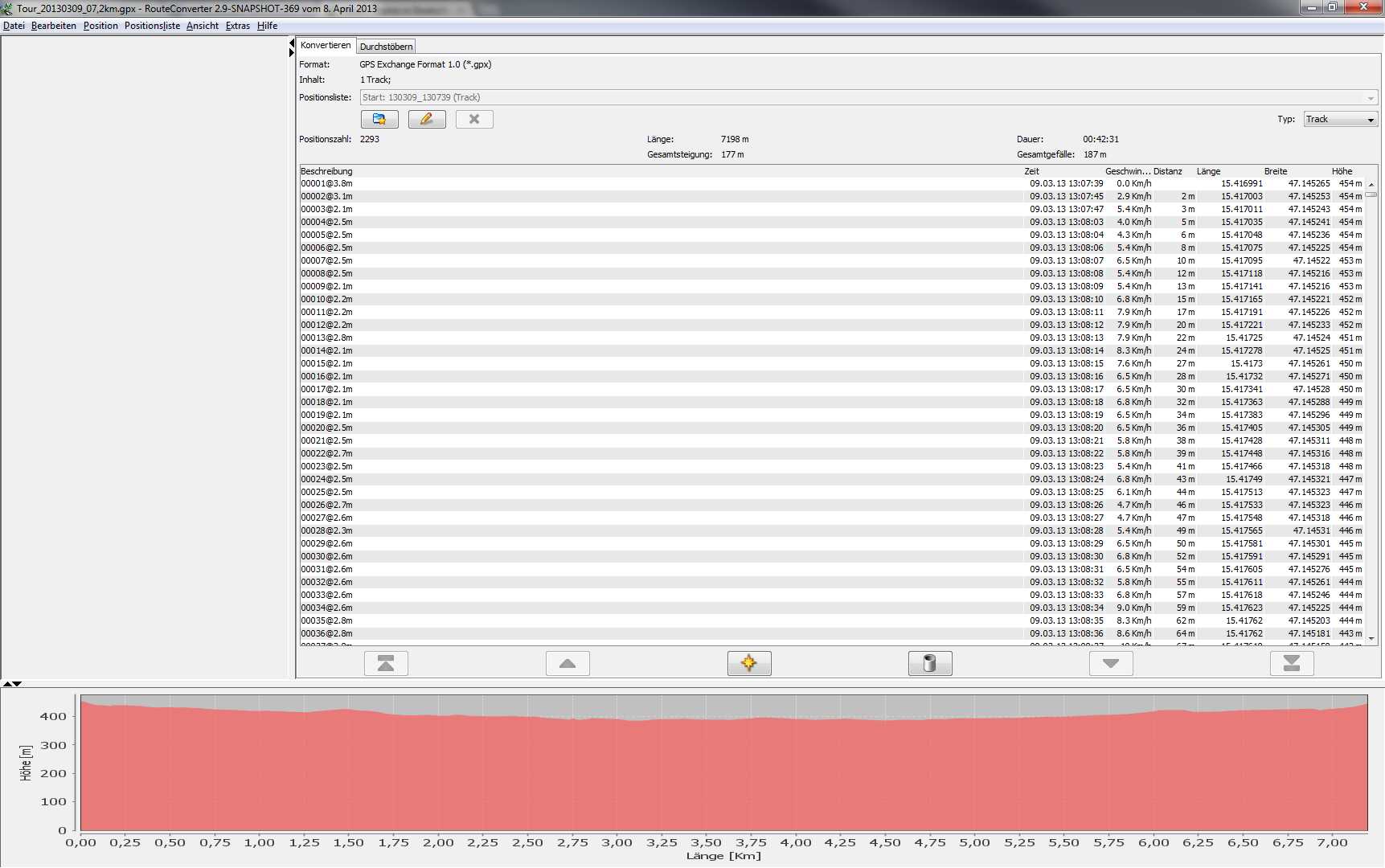Click the X delete position list button
Image resolution: width=1385 pixels, height=868 pixels.
click(474, 120)
